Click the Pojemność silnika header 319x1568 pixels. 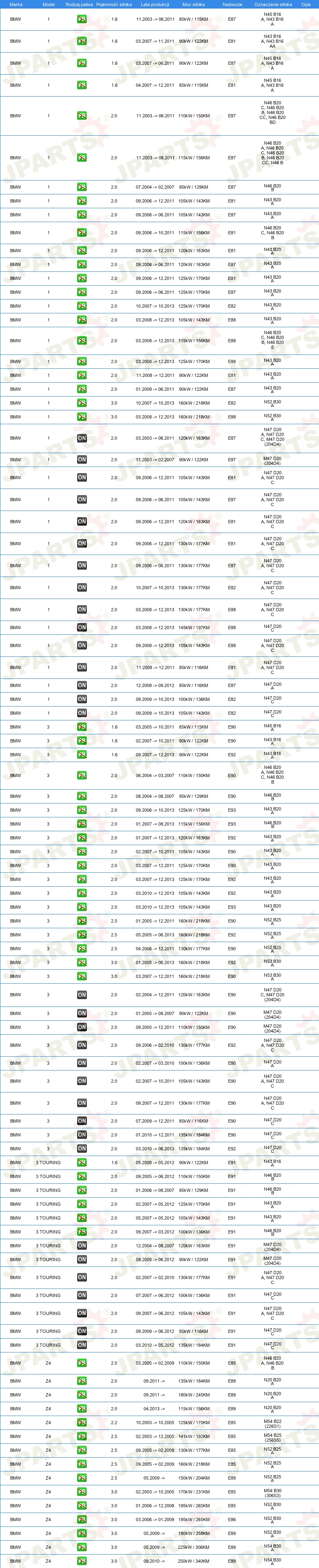tap(114, 4)
